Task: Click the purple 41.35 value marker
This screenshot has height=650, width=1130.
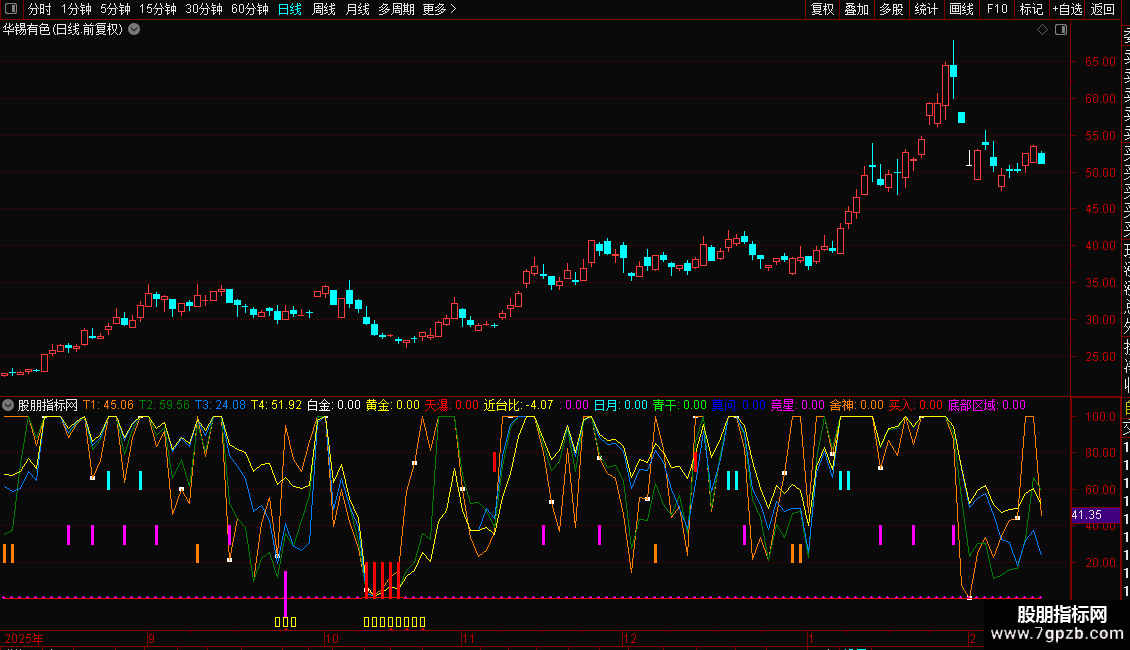Action: (1088, 515)
